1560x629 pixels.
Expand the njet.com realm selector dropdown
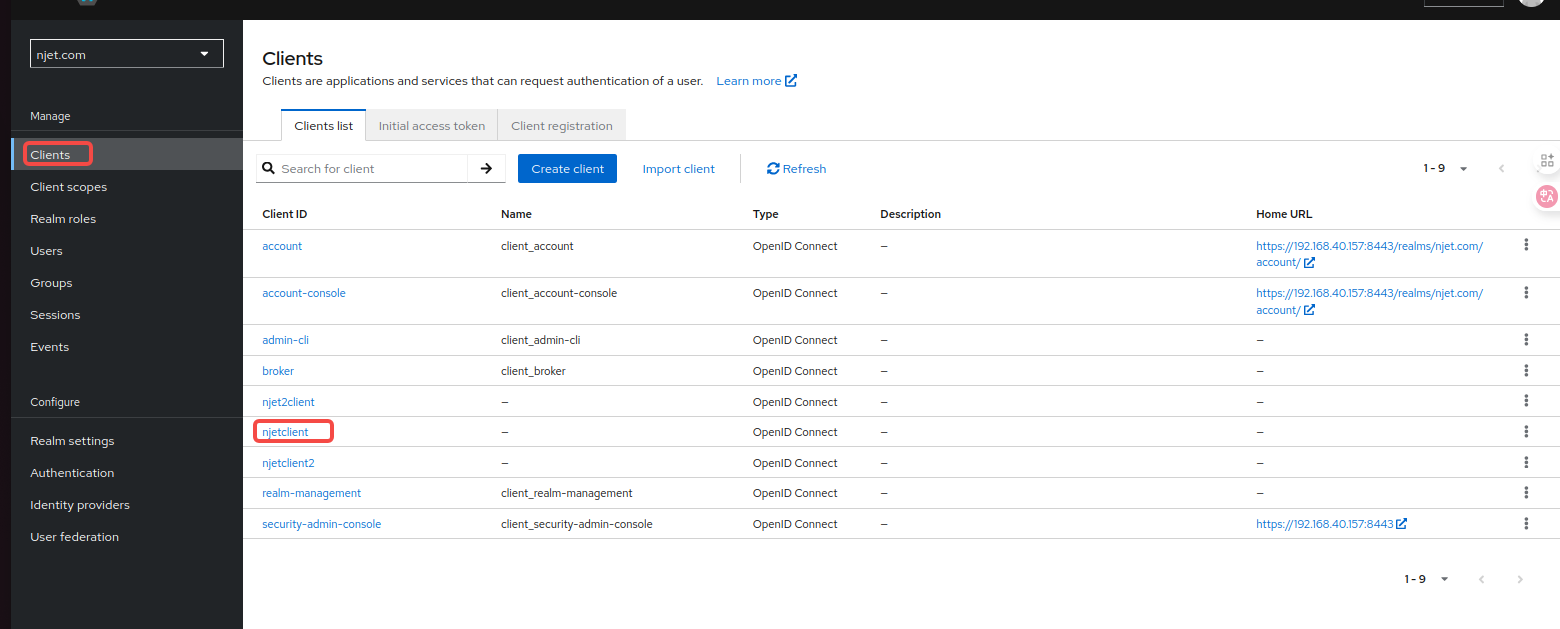click(127, 54)
